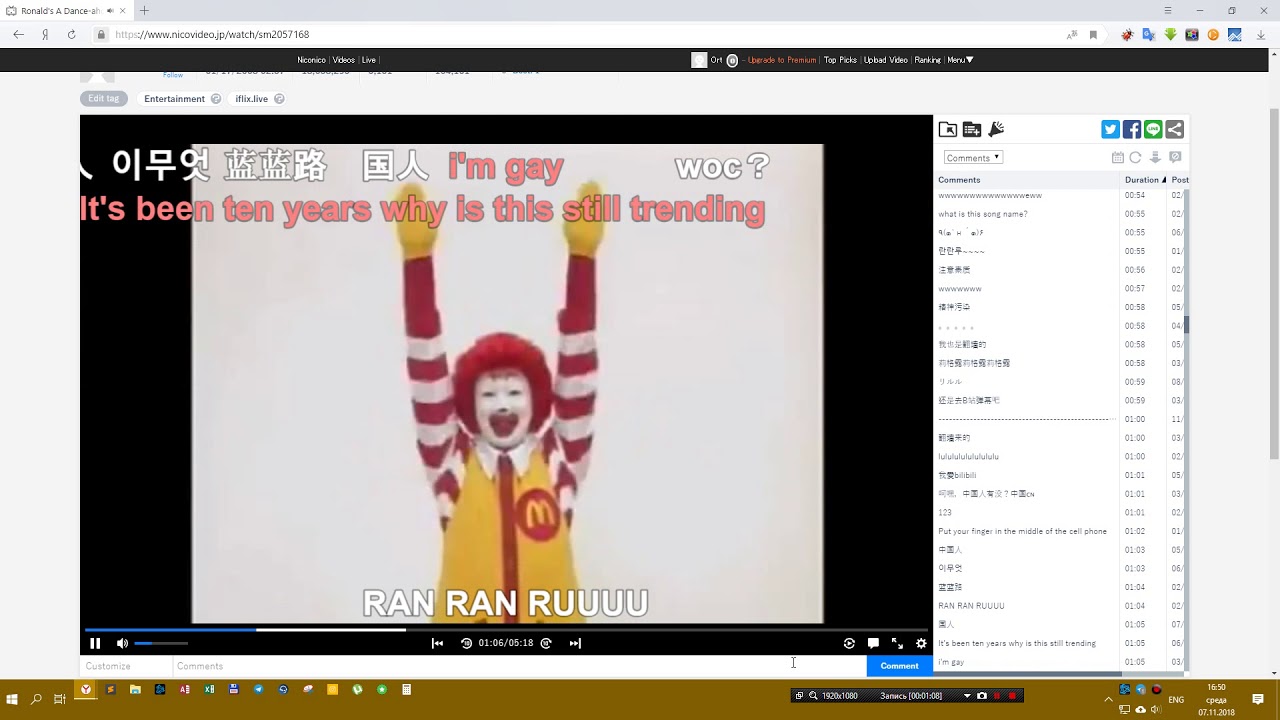The height and width of the screenshot is (720, 1280).
Task: Bookmark this page in the browser
Action: coord(1093,34)
